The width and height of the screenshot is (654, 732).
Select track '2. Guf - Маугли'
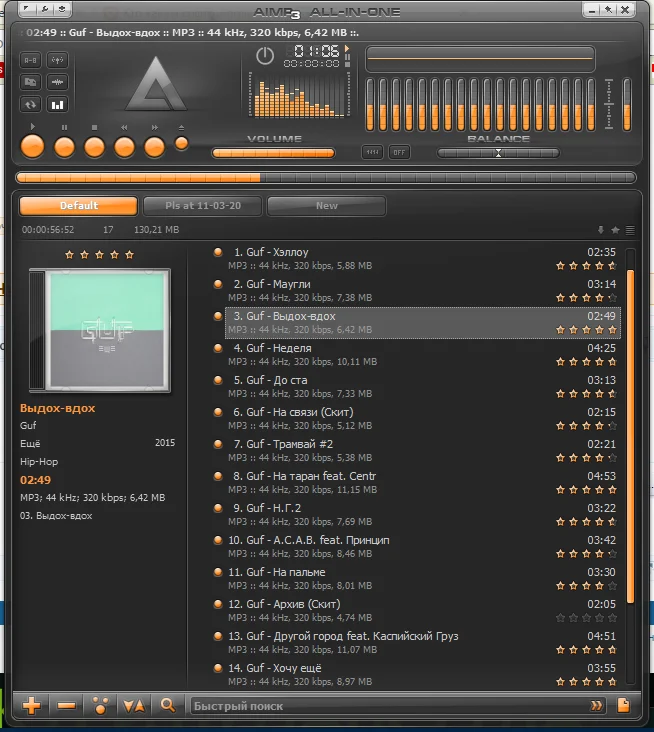(422, 290)
